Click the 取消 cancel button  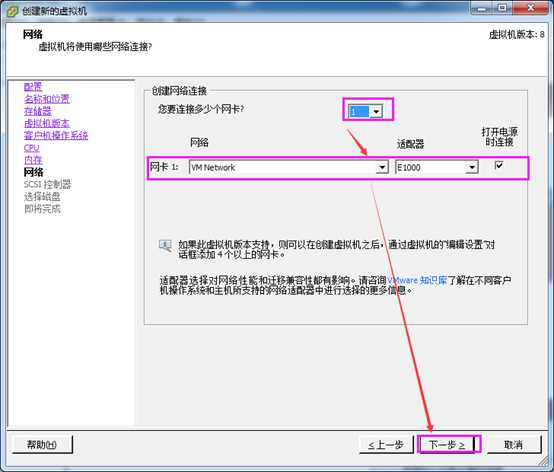[514, 444]
